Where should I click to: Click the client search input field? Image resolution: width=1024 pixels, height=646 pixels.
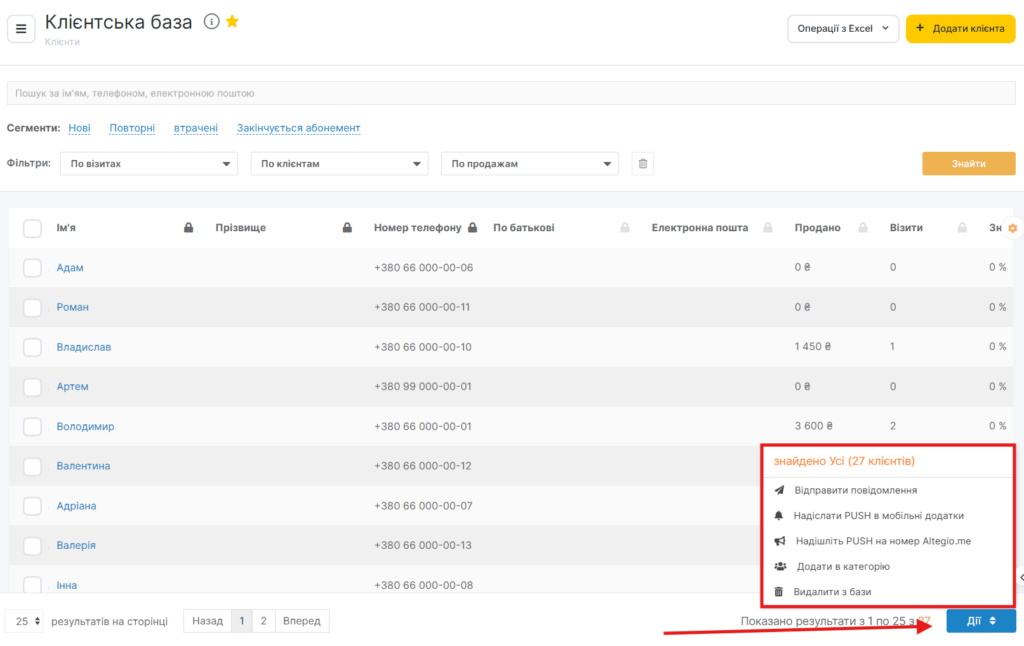pyautogui.click(x=510, y=93)
